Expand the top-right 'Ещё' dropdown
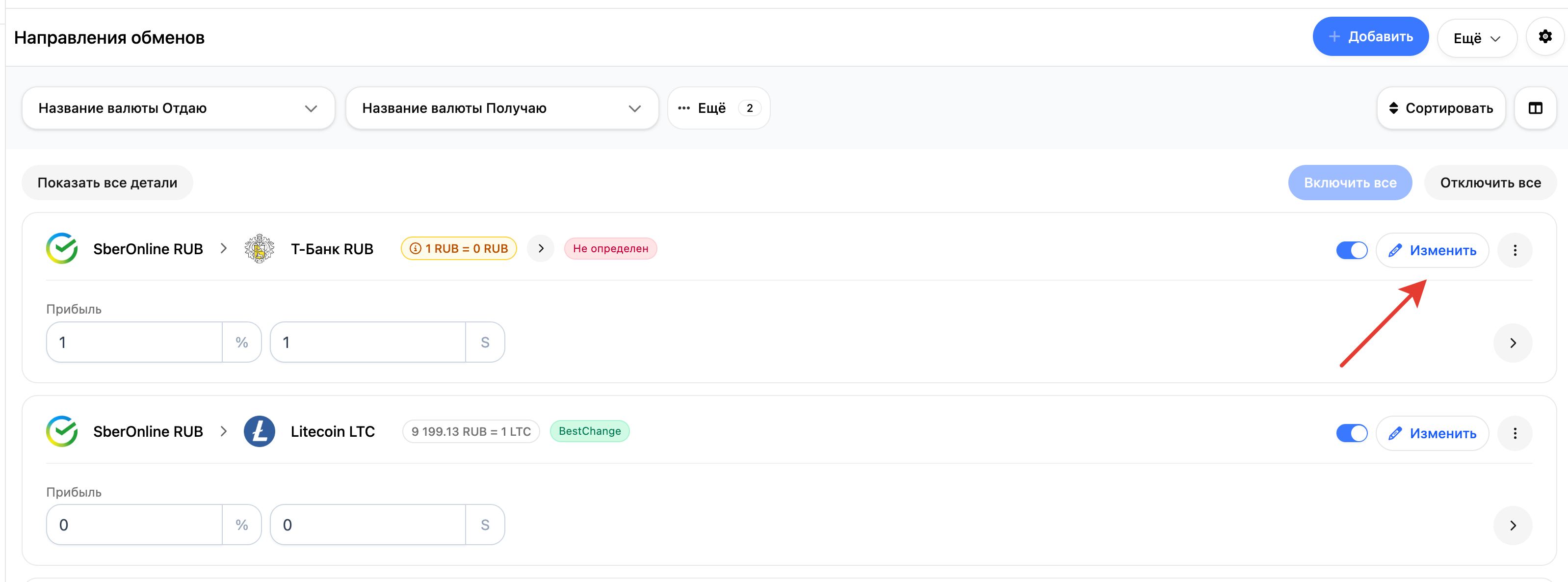This screenshot has width=1568, height=582. pos(1476,38)
